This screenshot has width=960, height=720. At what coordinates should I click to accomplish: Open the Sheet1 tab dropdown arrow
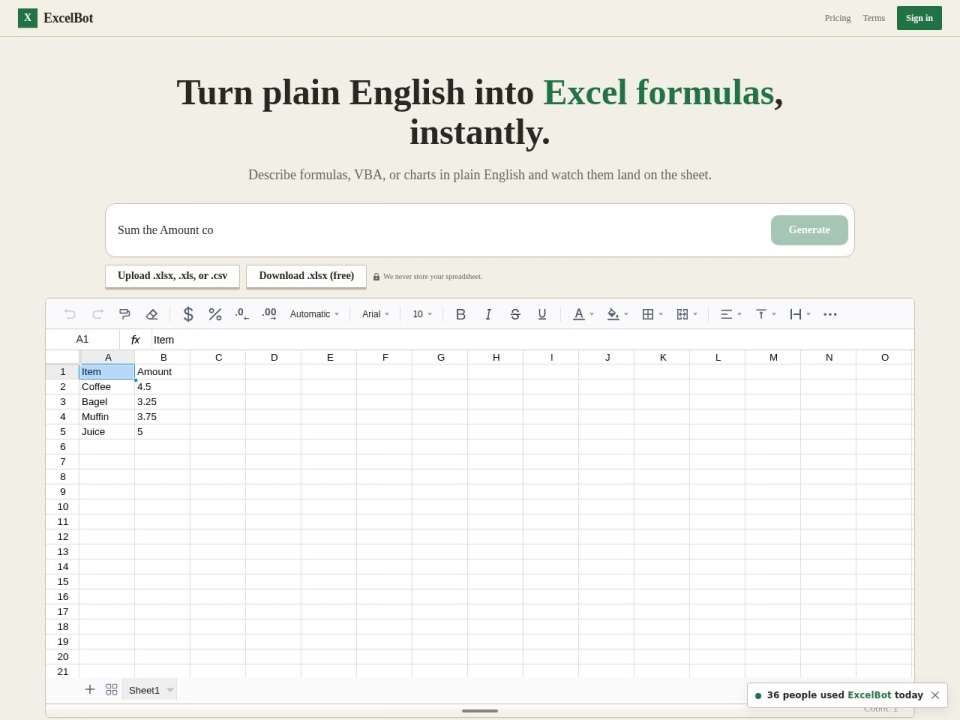pos(170,690)
